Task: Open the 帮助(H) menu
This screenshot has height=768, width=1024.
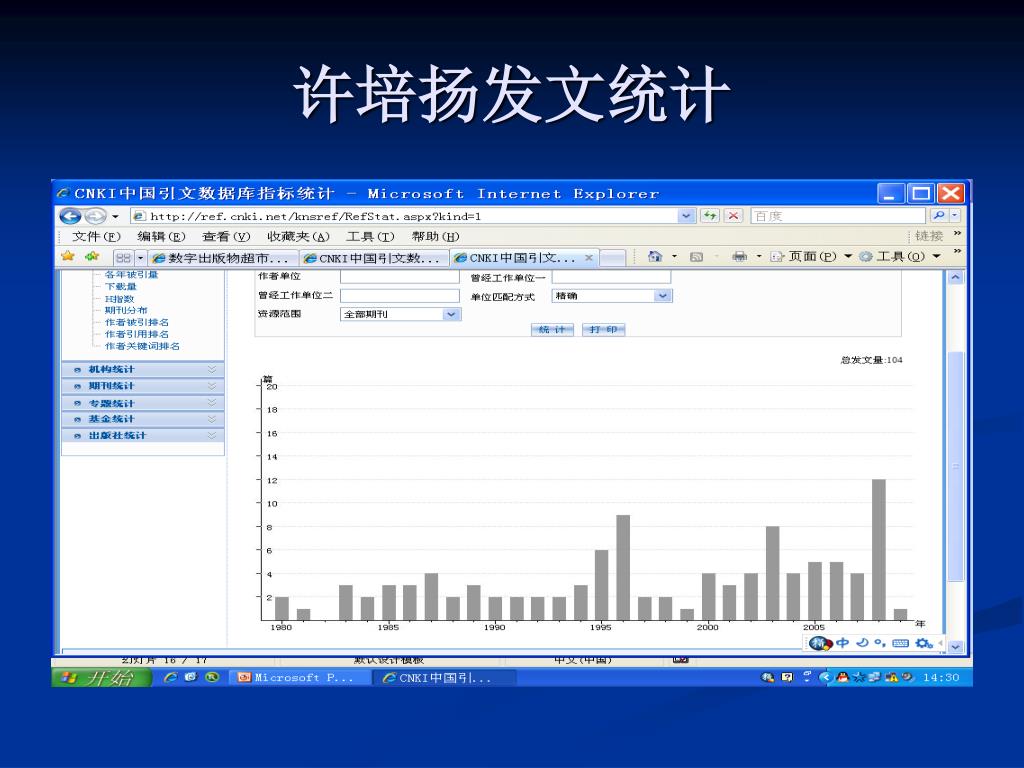Action: pos(436,236)
